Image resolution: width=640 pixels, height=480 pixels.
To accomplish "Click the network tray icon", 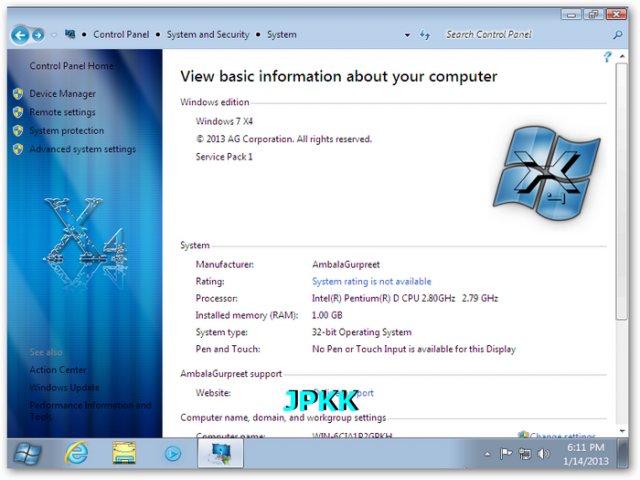I will (x=525, y=453).
